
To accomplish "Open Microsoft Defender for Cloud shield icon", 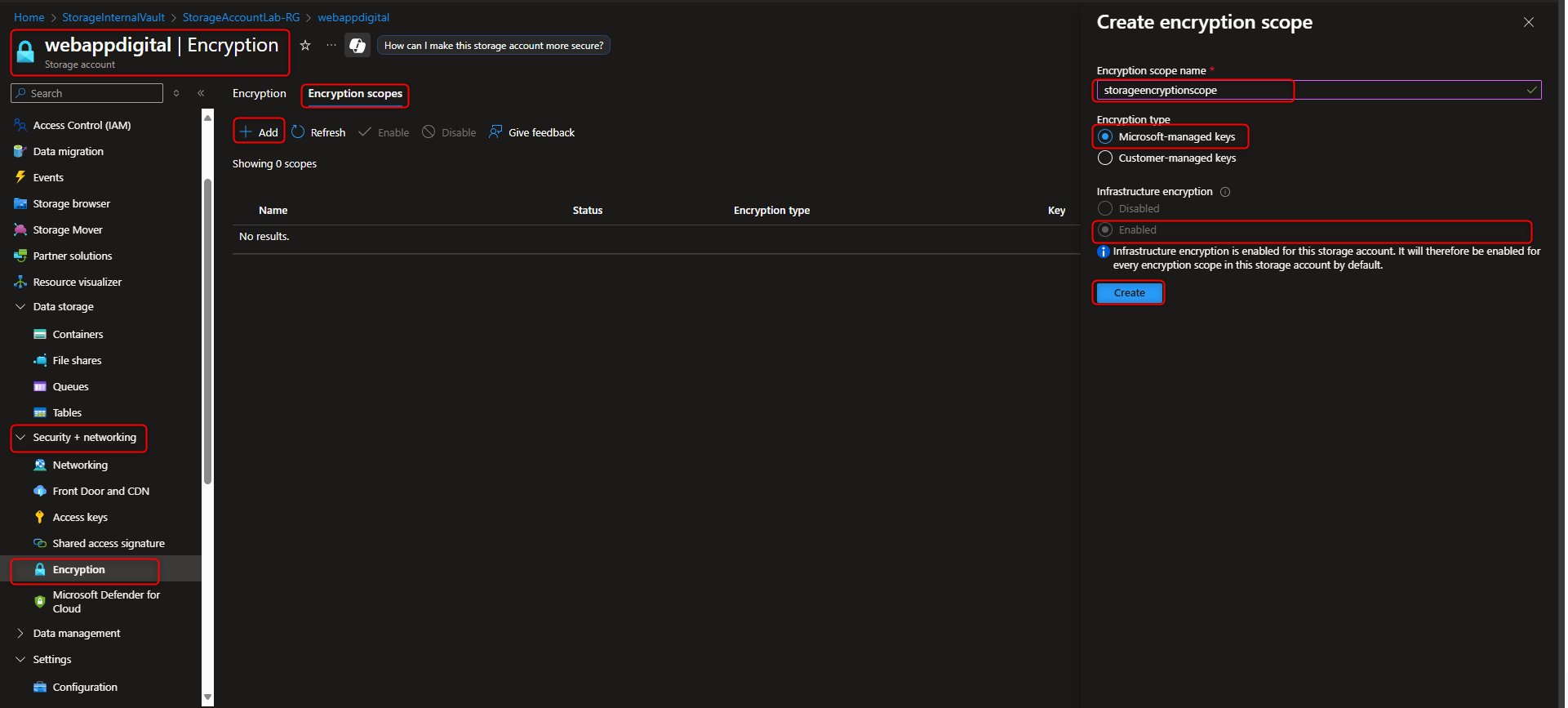I will point(40,602).
